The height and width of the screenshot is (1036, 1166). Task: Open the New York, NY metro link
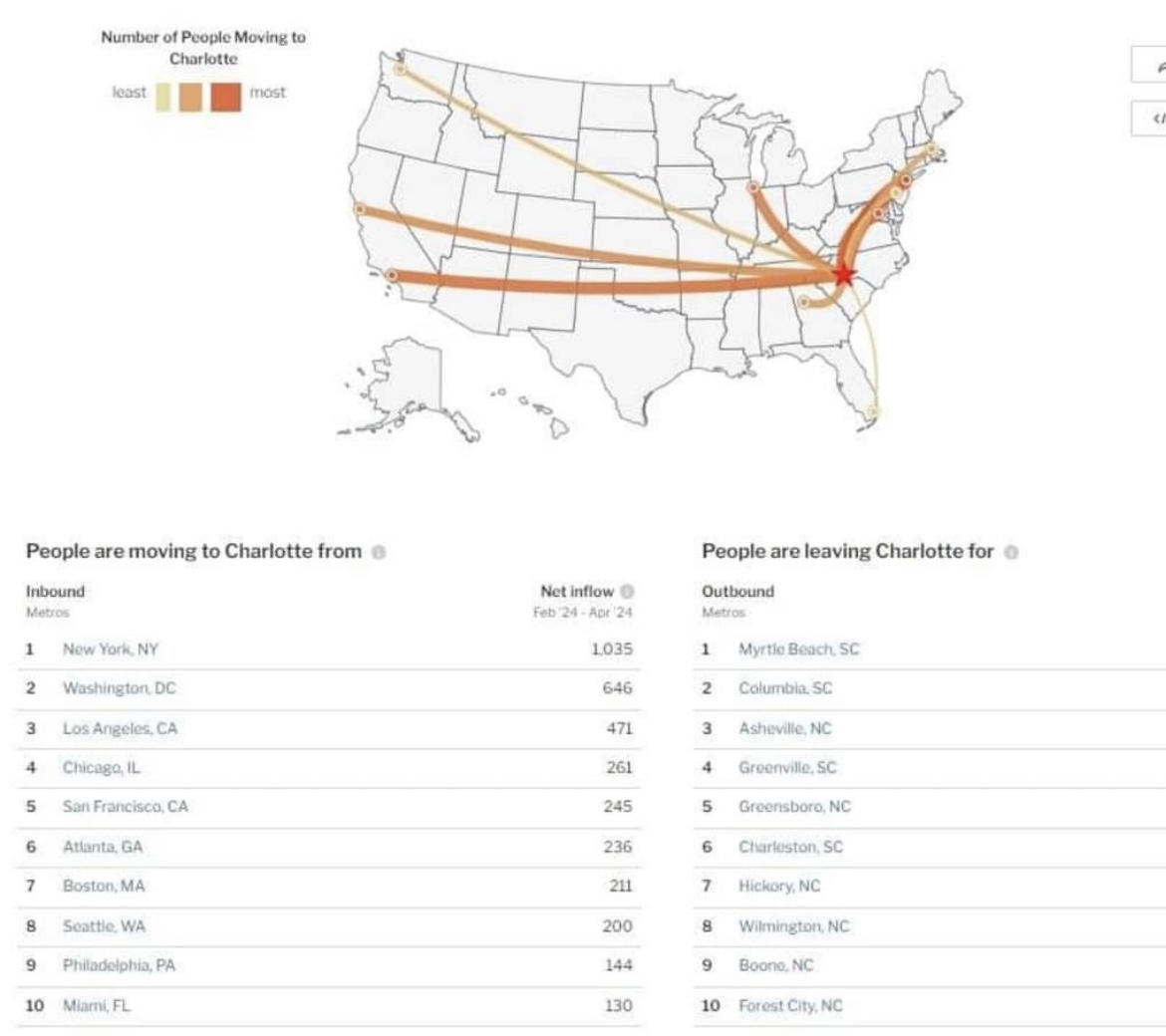point(111,649)
